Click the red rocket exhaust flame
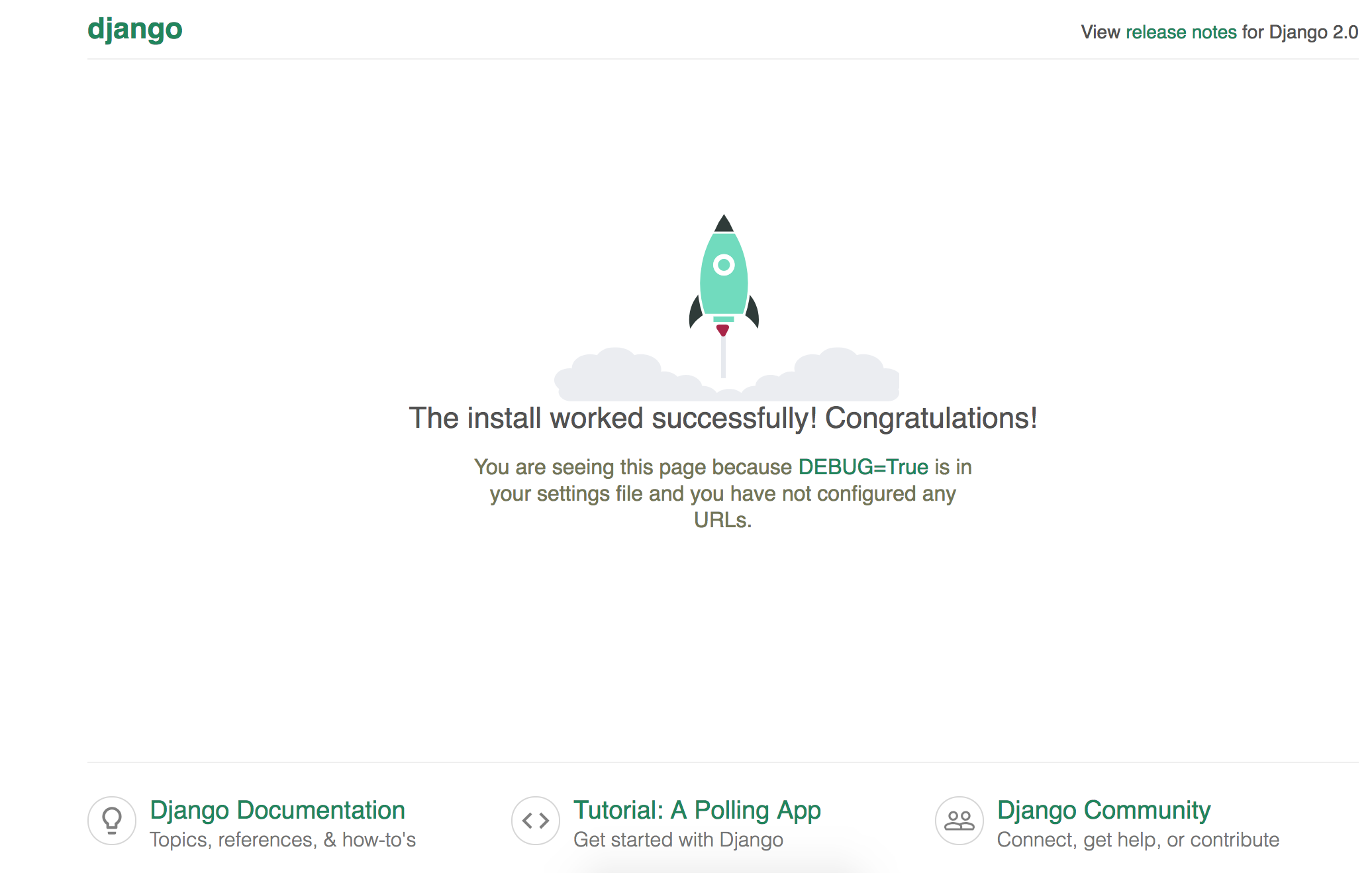 [x=722, y=329]
